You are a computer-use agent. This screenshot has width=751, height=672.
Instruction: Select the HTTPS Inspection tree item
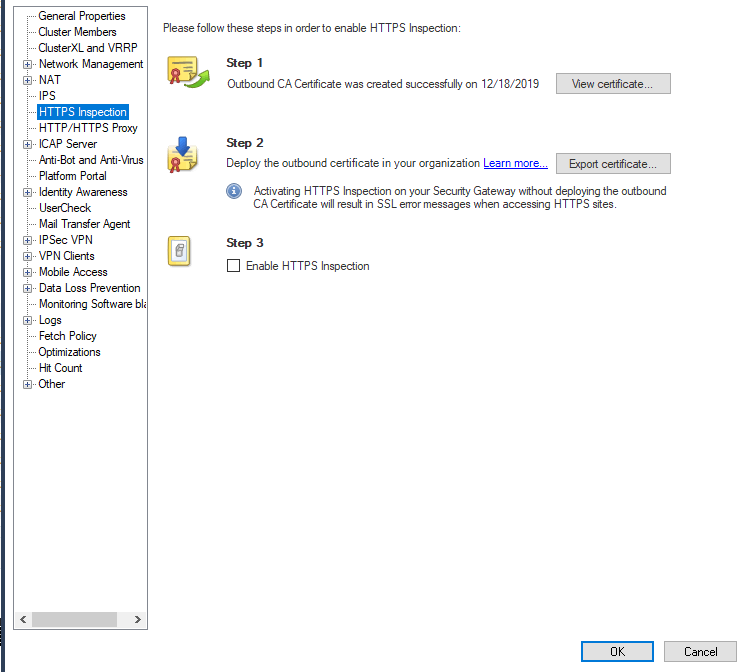click(x=83, y=112)
